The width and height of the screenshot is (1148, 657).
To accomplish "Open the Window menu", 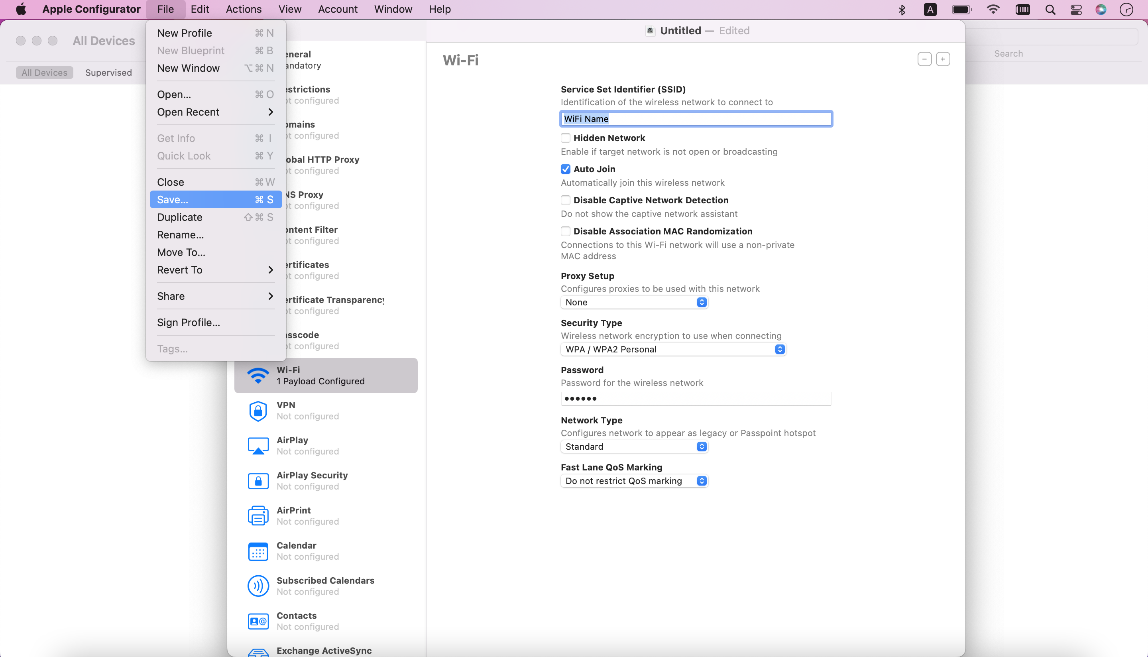I will coord(393,10).
